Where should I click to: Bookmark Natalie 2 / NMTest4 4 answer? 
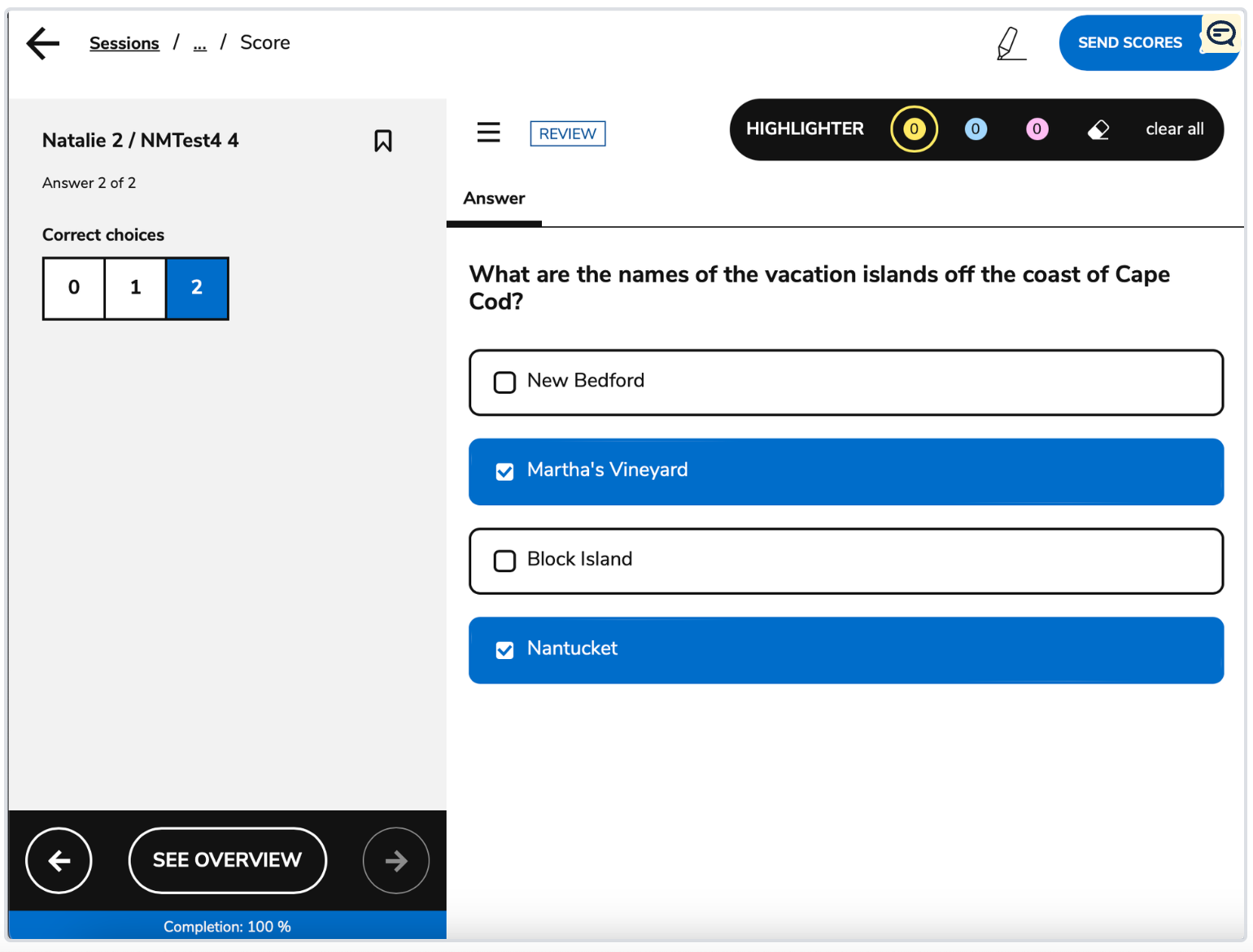(x=383, y=141)
